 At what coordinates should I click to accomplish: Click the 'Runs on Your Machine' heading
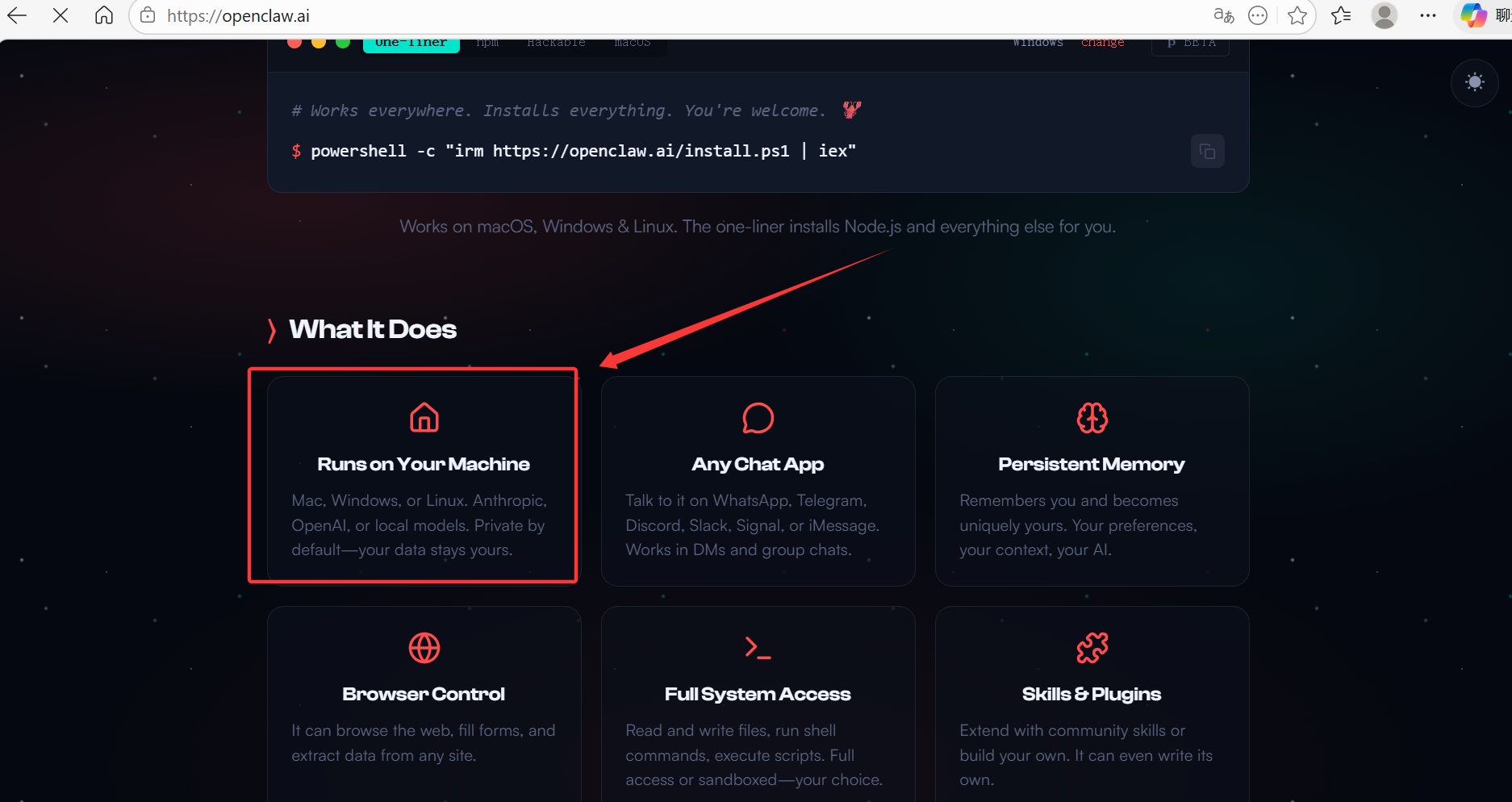coord(424,464)
